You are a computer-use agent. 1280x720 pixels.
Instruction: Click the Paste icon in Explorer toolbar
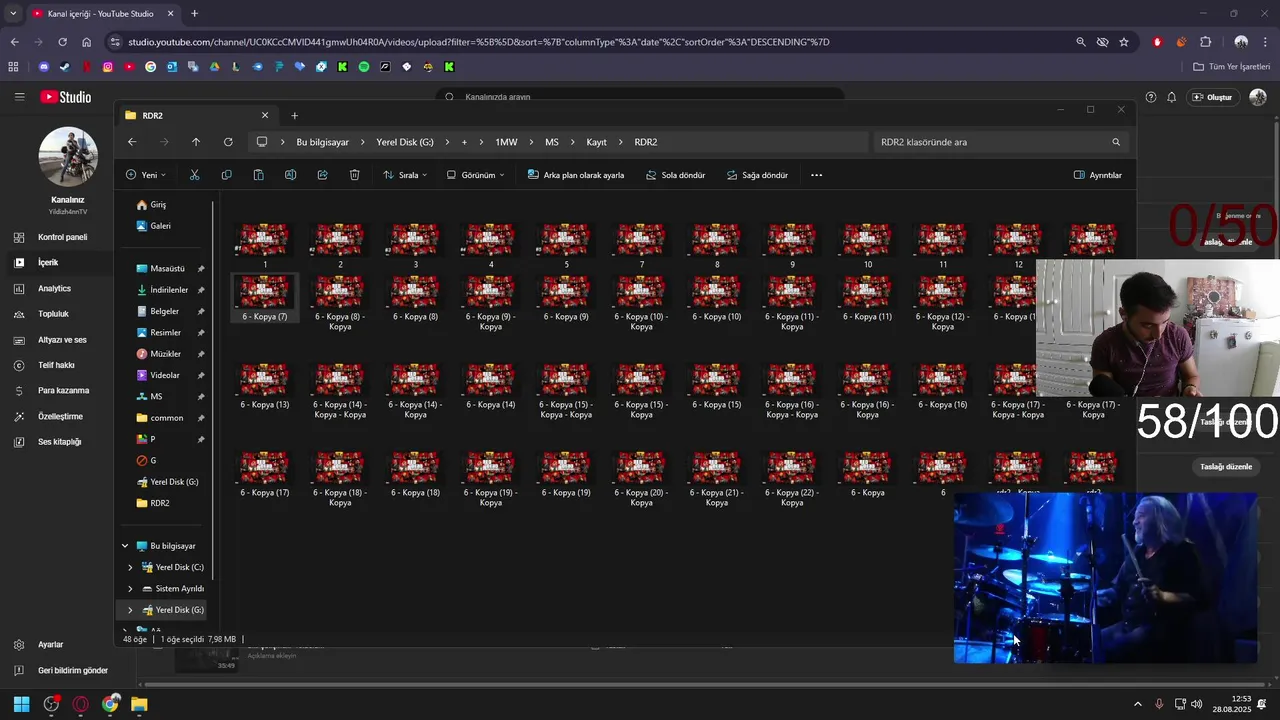tap(258, 175)
